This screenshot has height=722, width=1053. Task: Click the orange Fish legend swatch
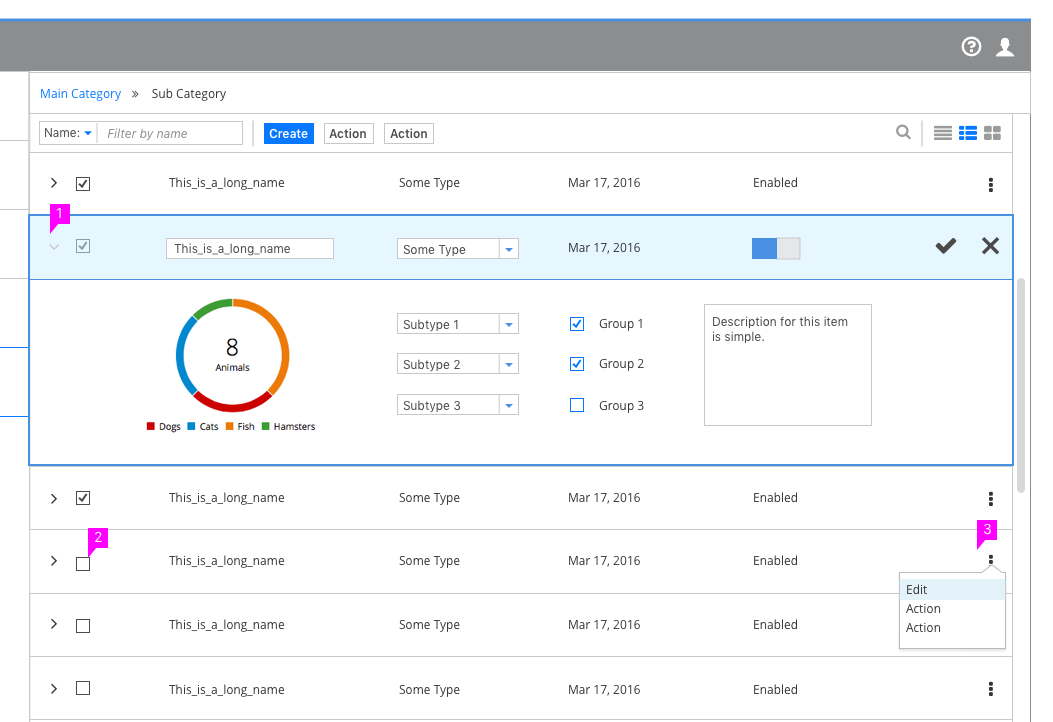pyautogui.click(x=230, y=426)
